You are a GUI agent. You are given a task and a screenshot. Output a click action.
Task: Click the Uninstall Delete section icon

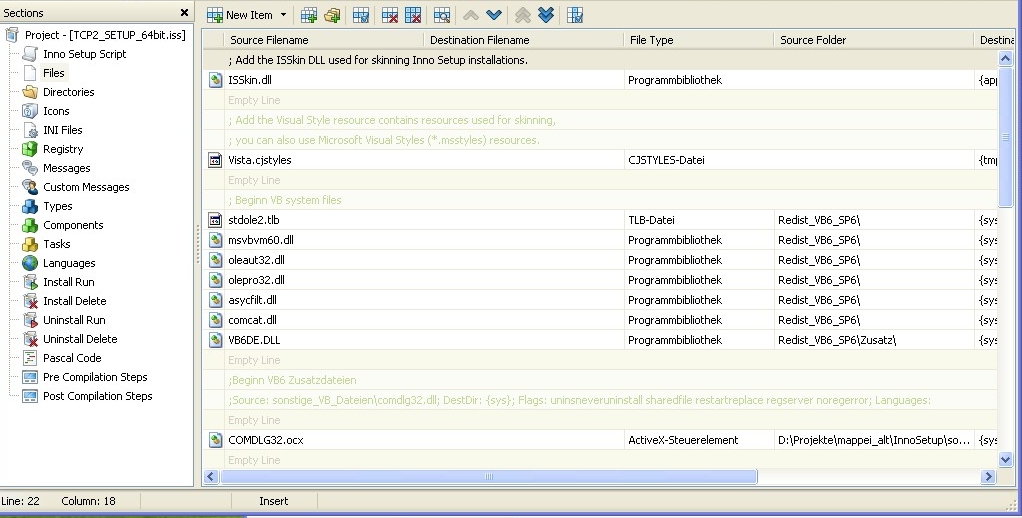tap(30, 339)
